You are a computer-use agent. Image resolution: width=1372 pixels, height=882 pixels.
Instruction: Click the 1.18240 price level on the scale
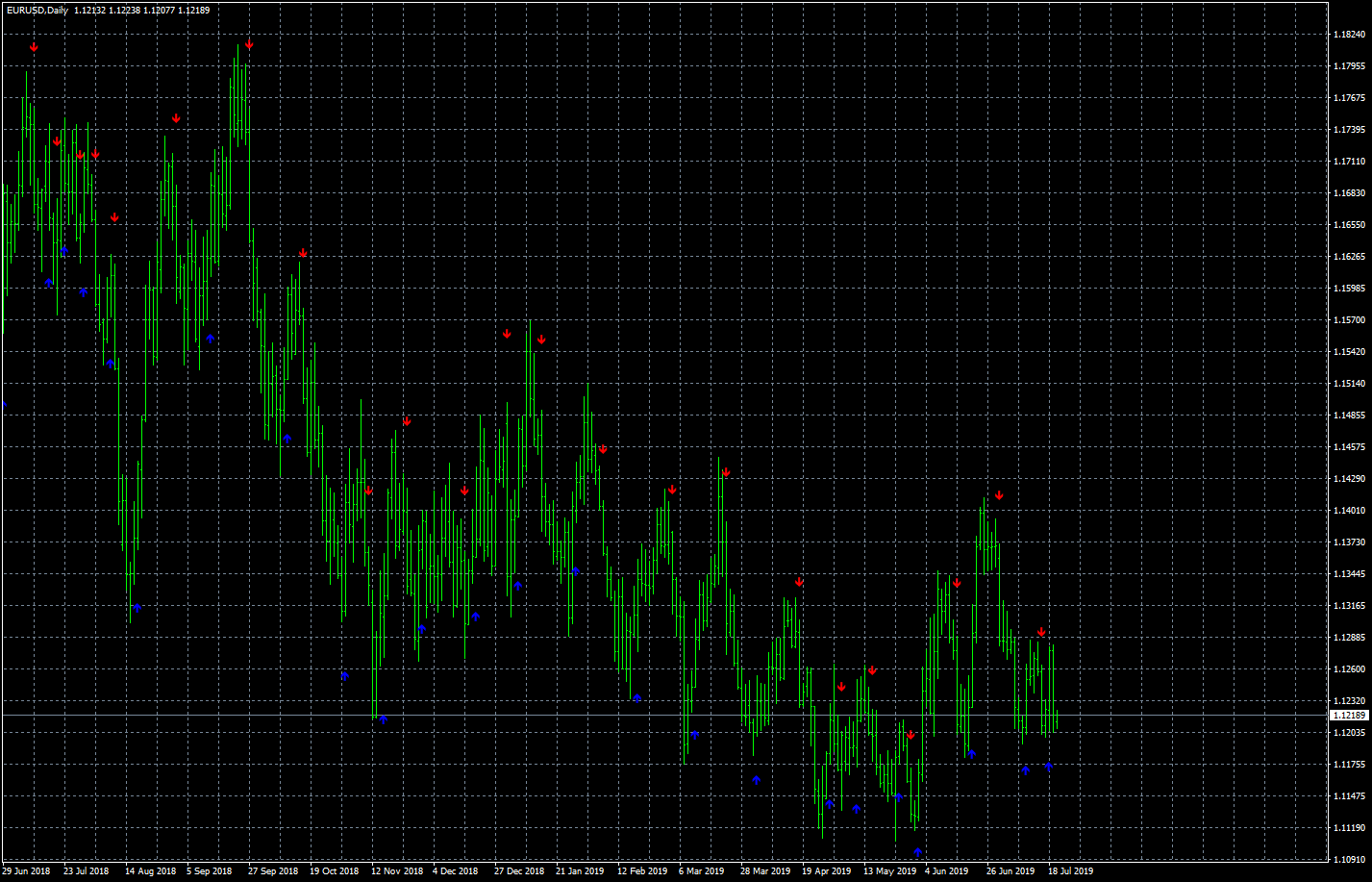pos(1350,35)
